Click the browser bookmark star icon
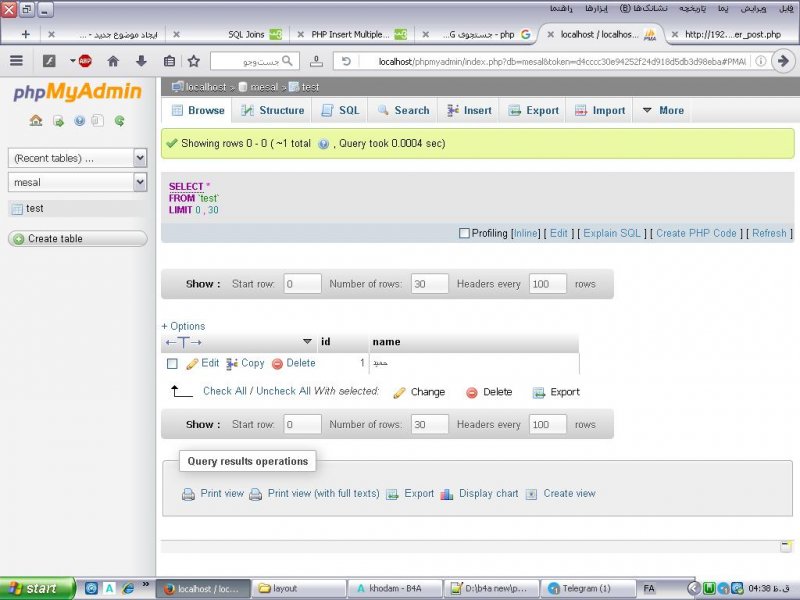800x600 pixels. click(x=194, y=61)
